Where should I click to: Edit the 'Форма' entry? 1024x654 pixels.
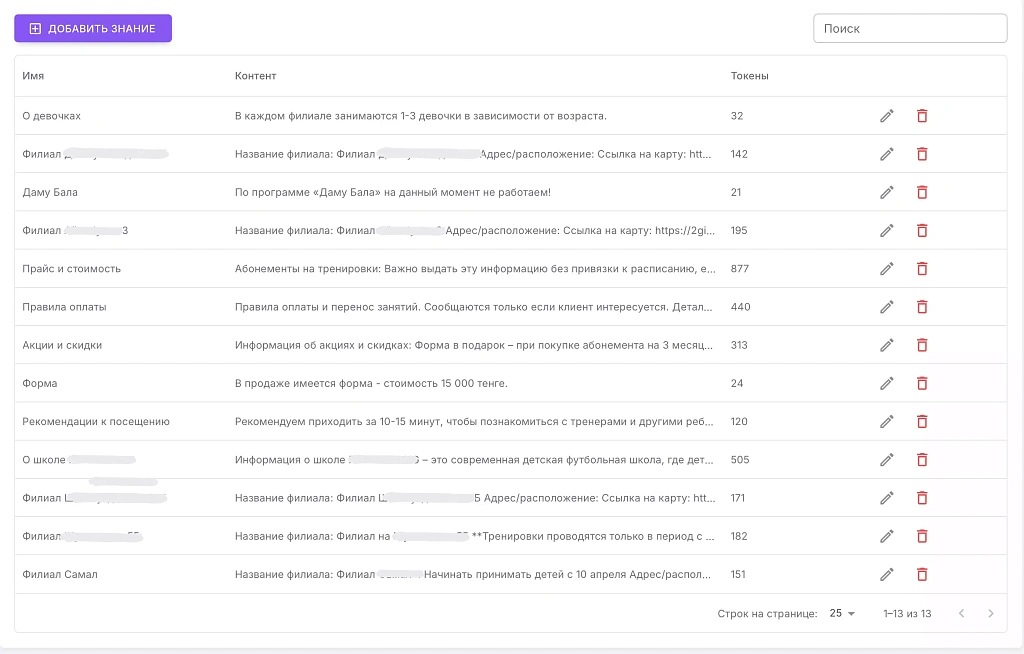[x=886, y=383]
